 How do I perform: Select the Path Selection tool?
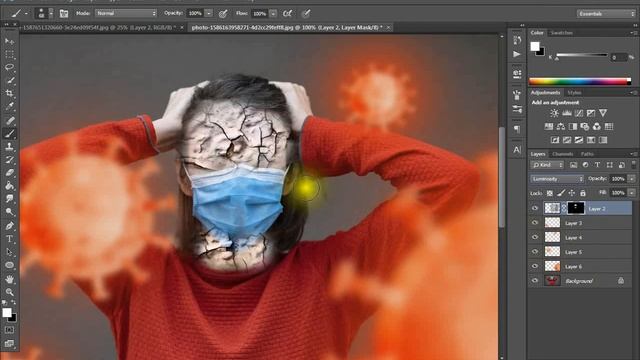pyautogui.click(x=9, y=252)
